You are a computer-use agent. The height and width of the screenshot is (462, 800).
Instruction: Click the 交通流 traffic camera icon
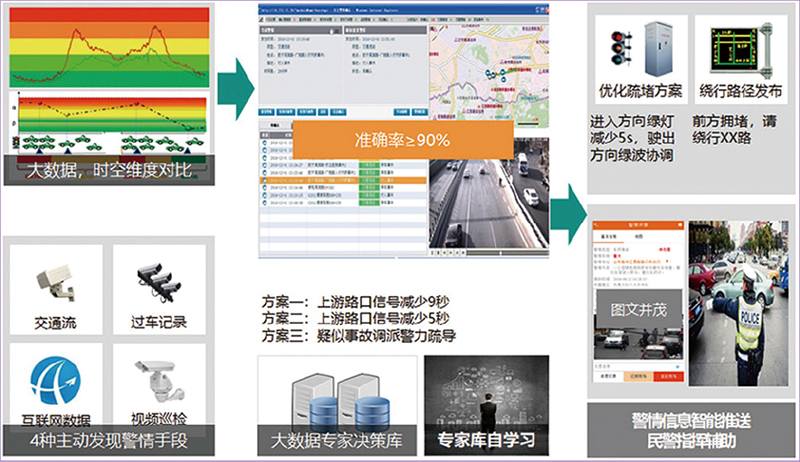click(55, 285)
